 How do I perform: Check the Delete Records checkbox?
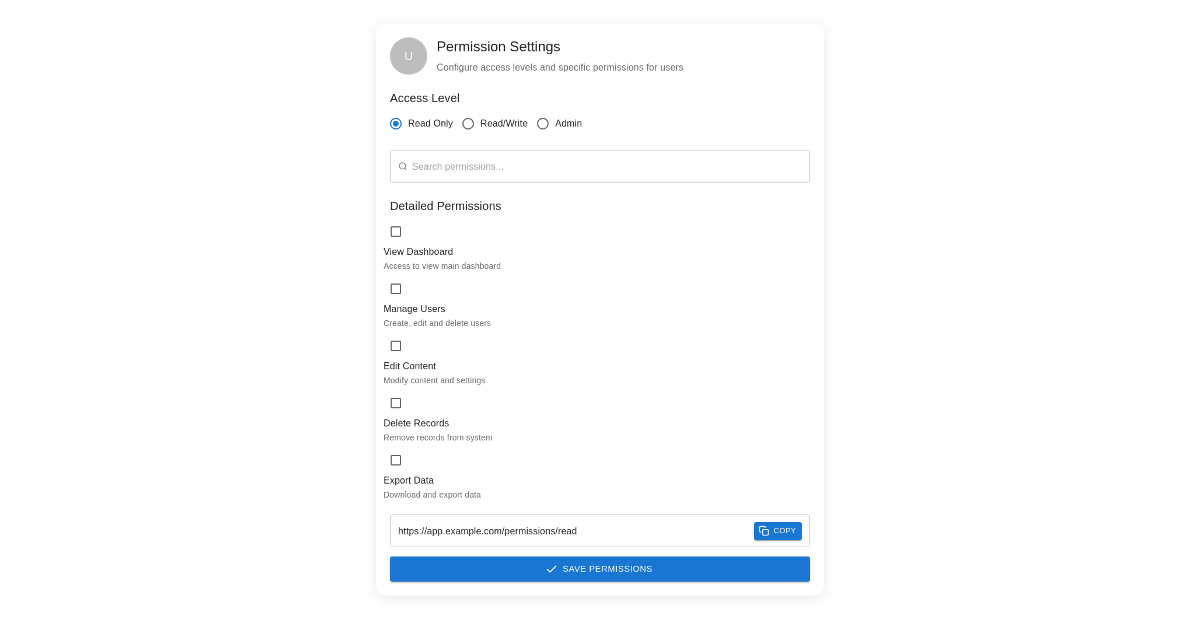[x=396, y=403]
